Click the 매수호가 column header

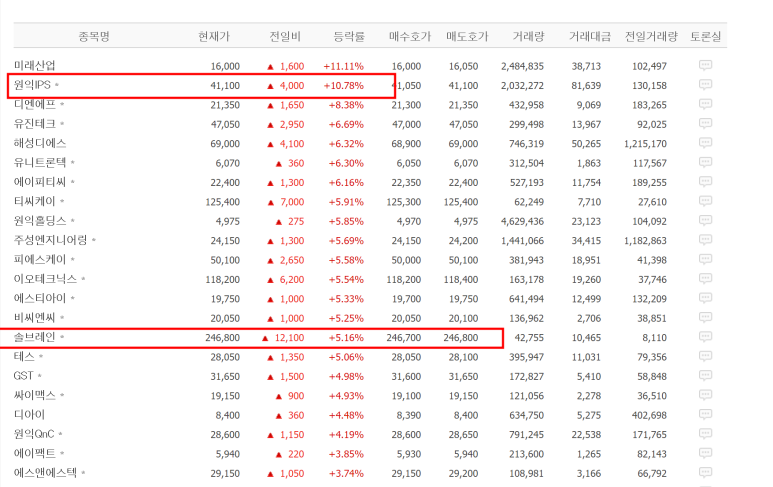(x=410, y=36)
